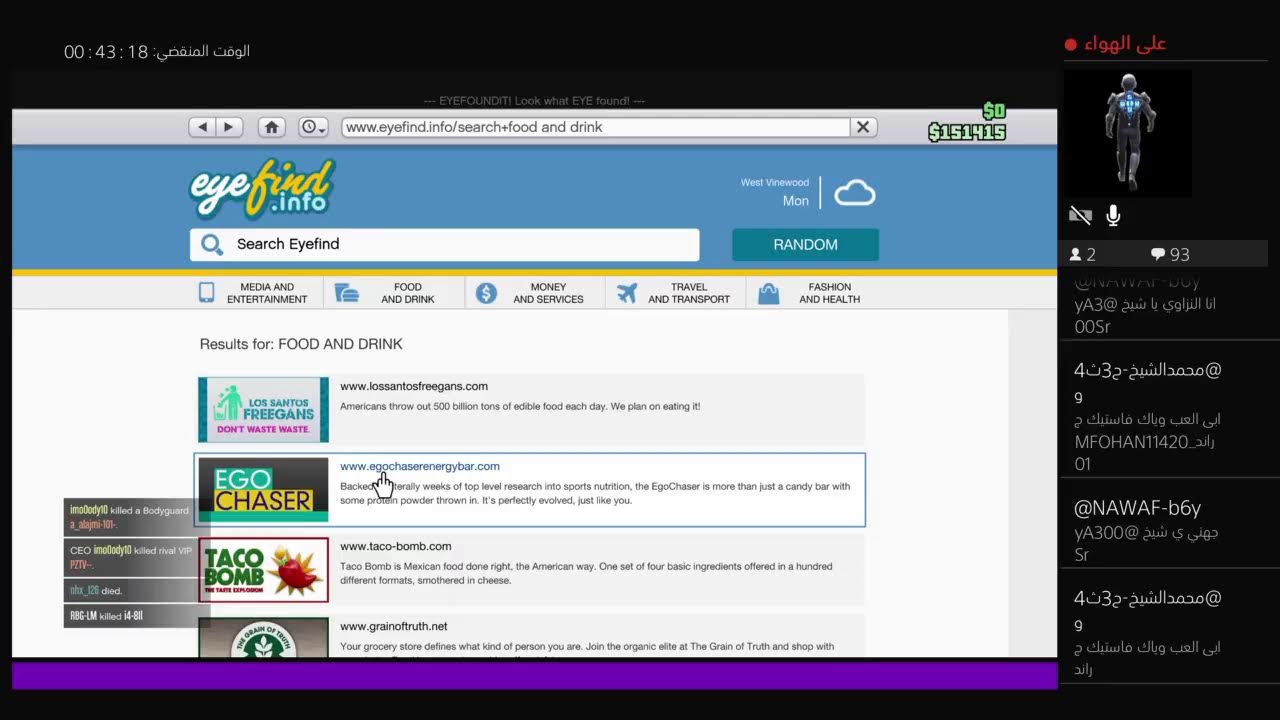This screenshot has height=720, width=1280.
Task: Open www.taco-bomb.com link
Action: [396, 546]
